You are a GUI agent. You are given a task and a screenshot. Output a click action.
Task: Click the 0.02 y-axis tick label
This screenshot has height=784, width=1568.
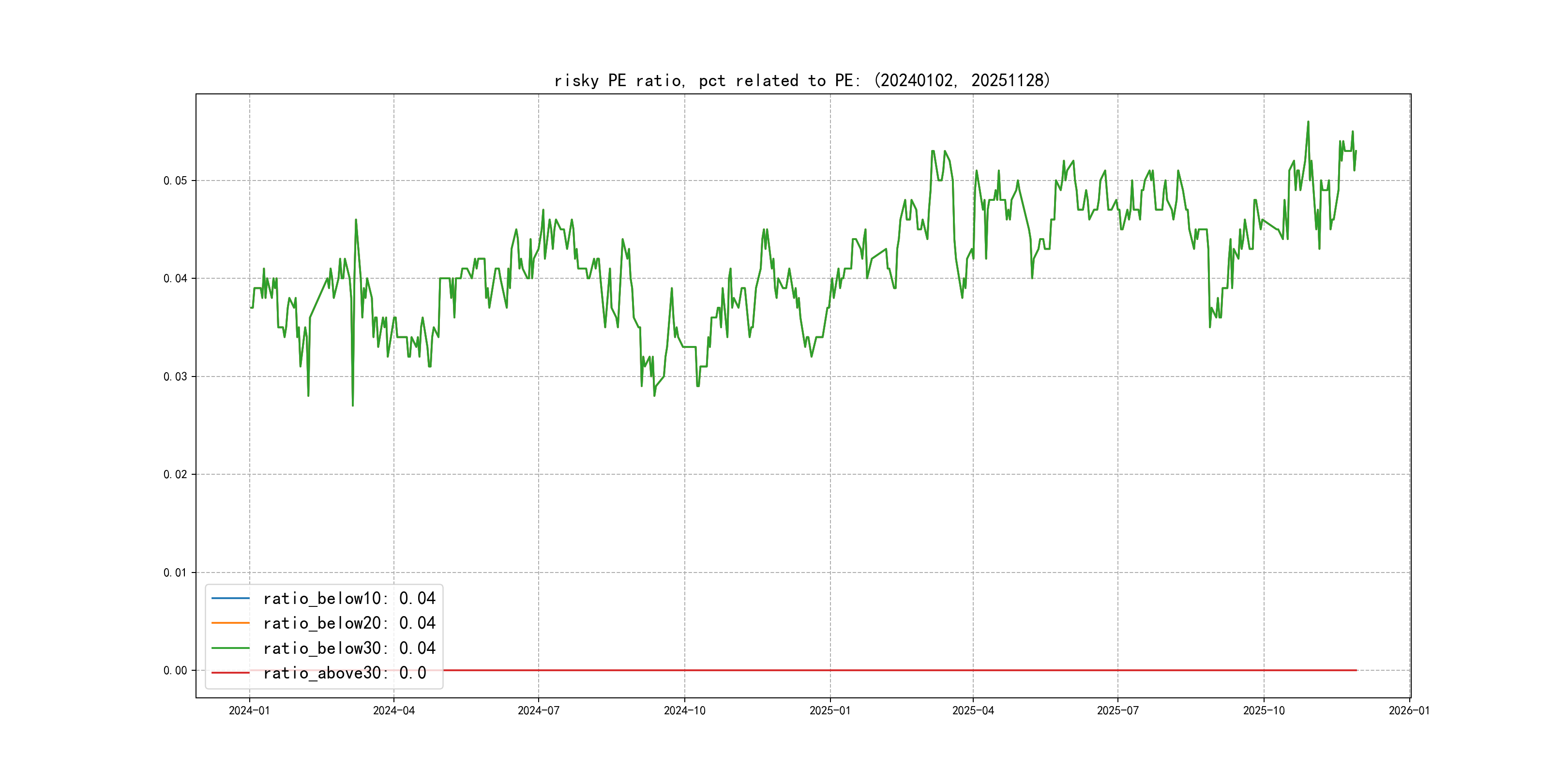point(175,475)
